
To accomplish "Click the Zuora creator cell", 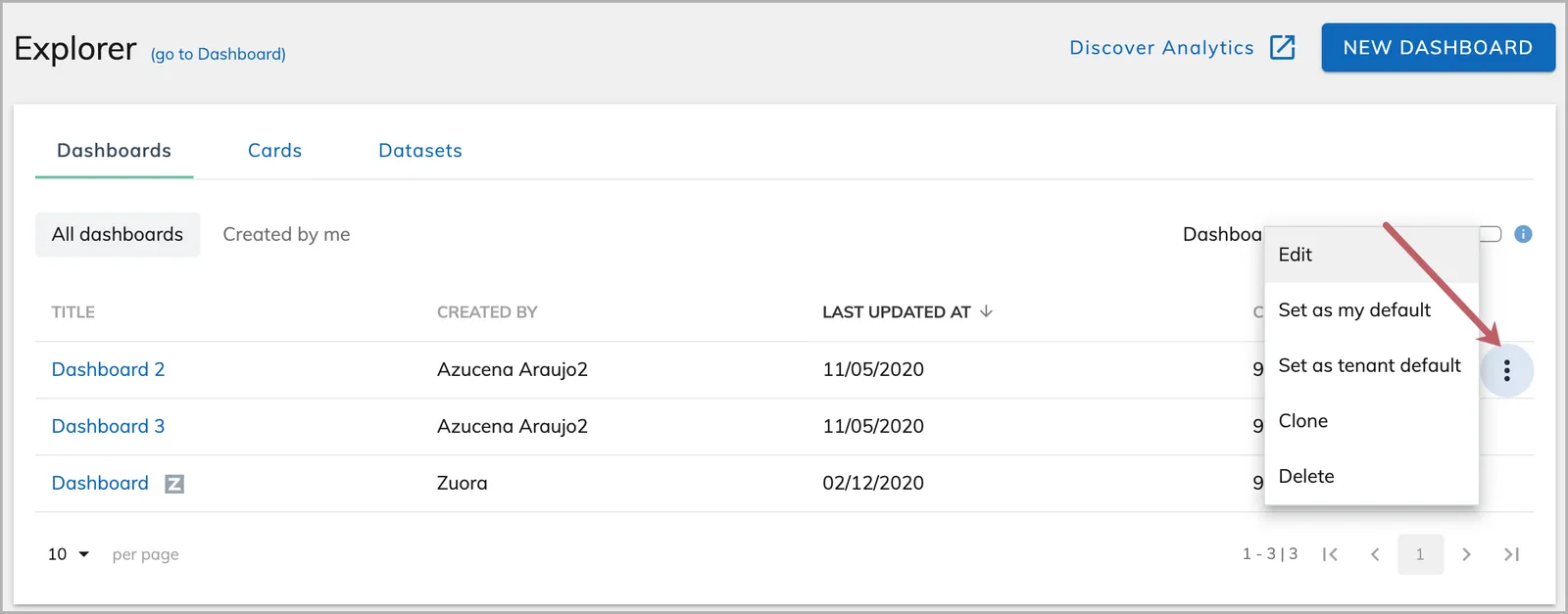I will [463, 484].
